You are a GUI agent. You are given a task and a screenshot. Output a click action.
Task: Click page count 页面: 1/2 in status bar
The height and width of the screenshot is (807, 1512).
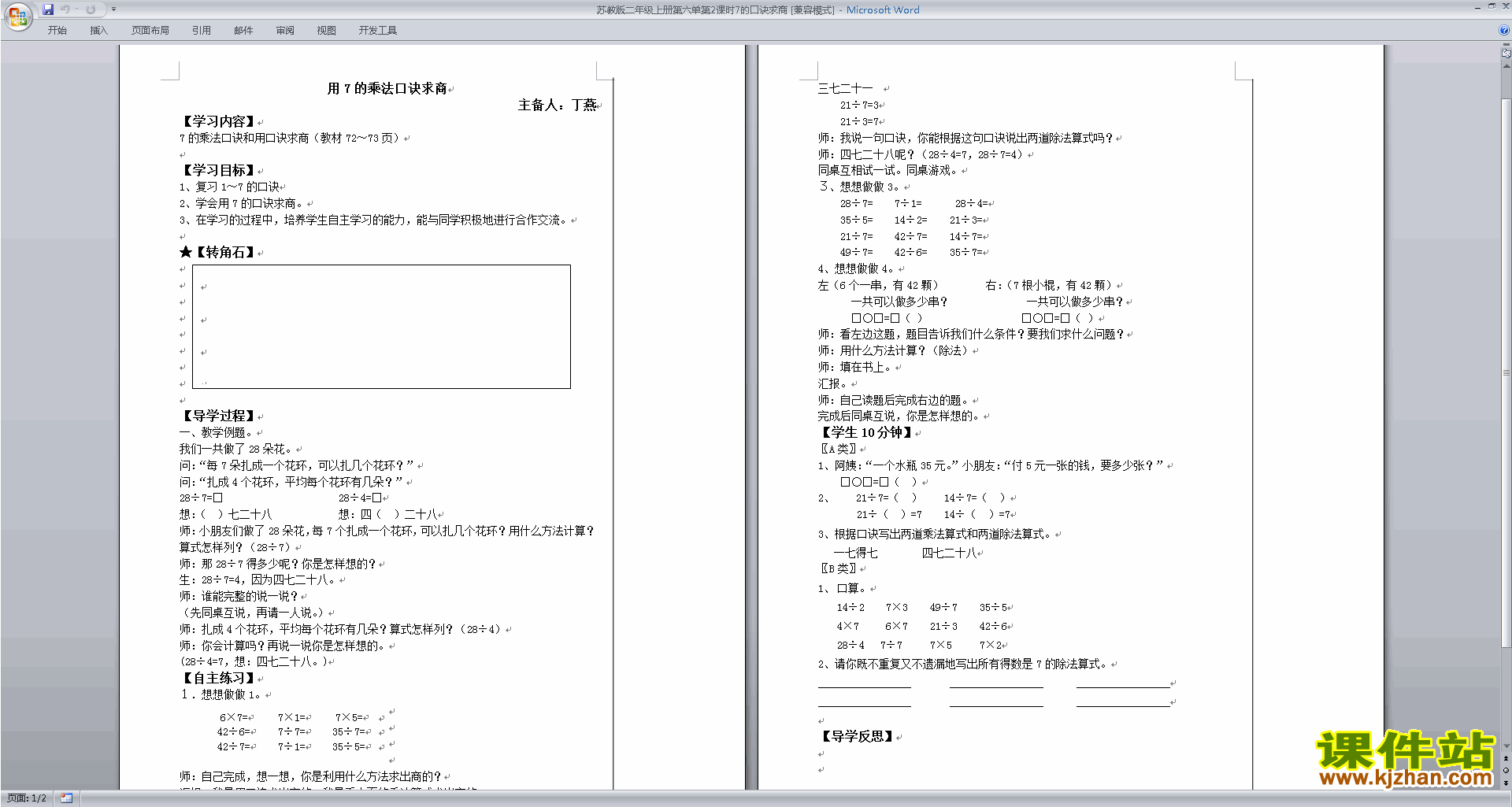coord(27,798)
